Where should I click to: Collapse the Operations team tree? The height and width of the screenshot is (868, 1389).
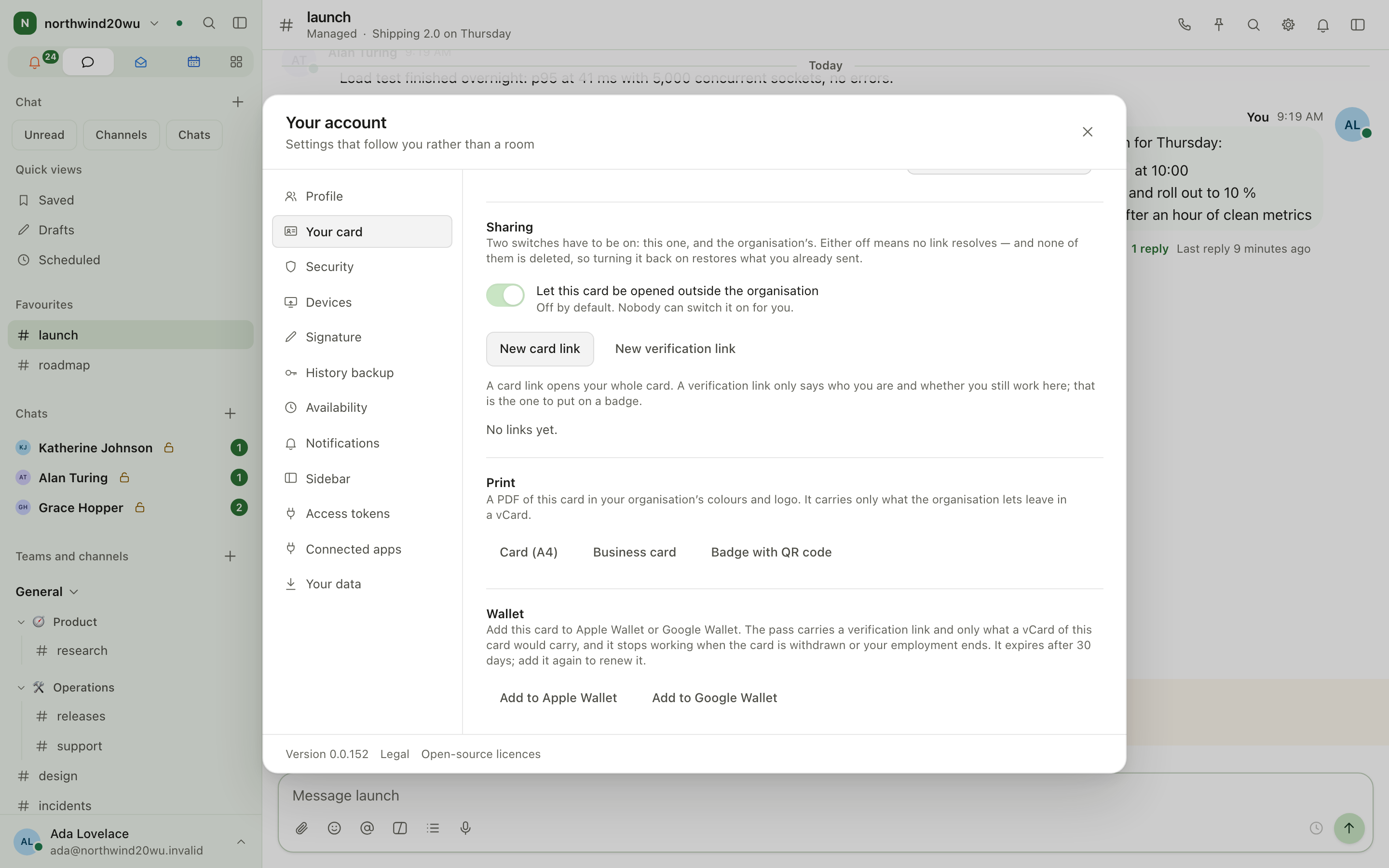click(21, 687)
